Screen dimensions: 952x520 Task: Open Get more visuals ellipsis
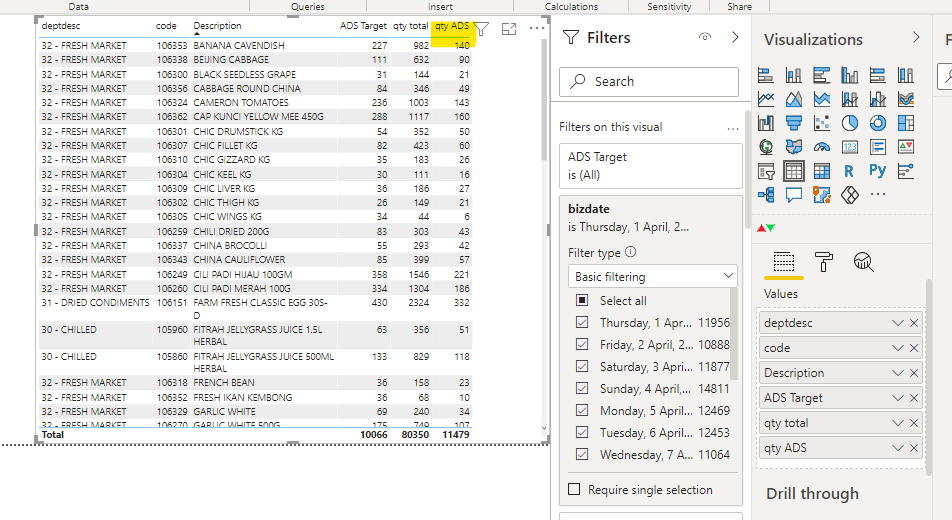click(x=877, y=194)
